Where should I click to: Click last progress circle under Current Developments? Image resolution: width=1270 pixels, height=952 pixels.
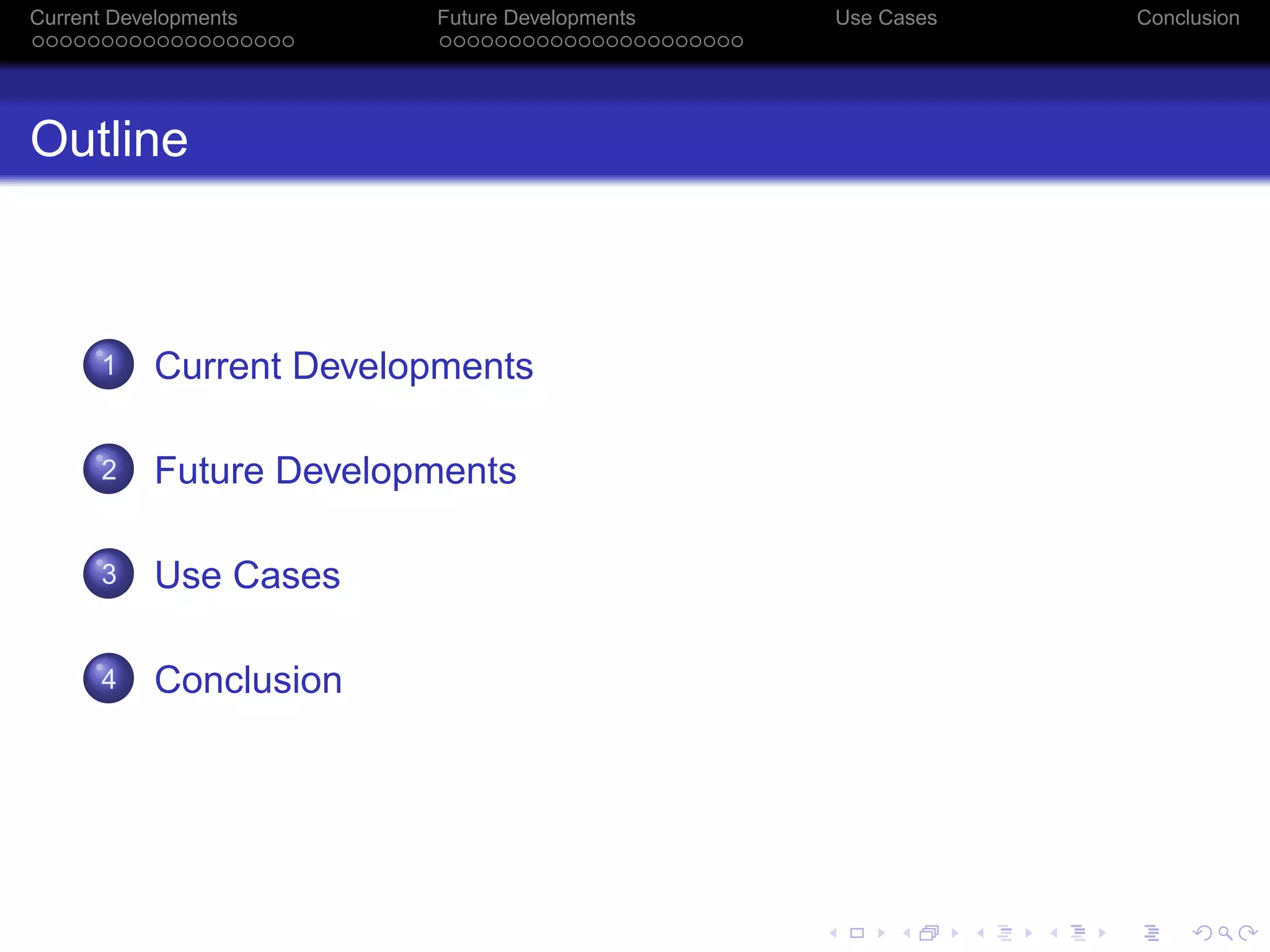click(x=288, y=42)
